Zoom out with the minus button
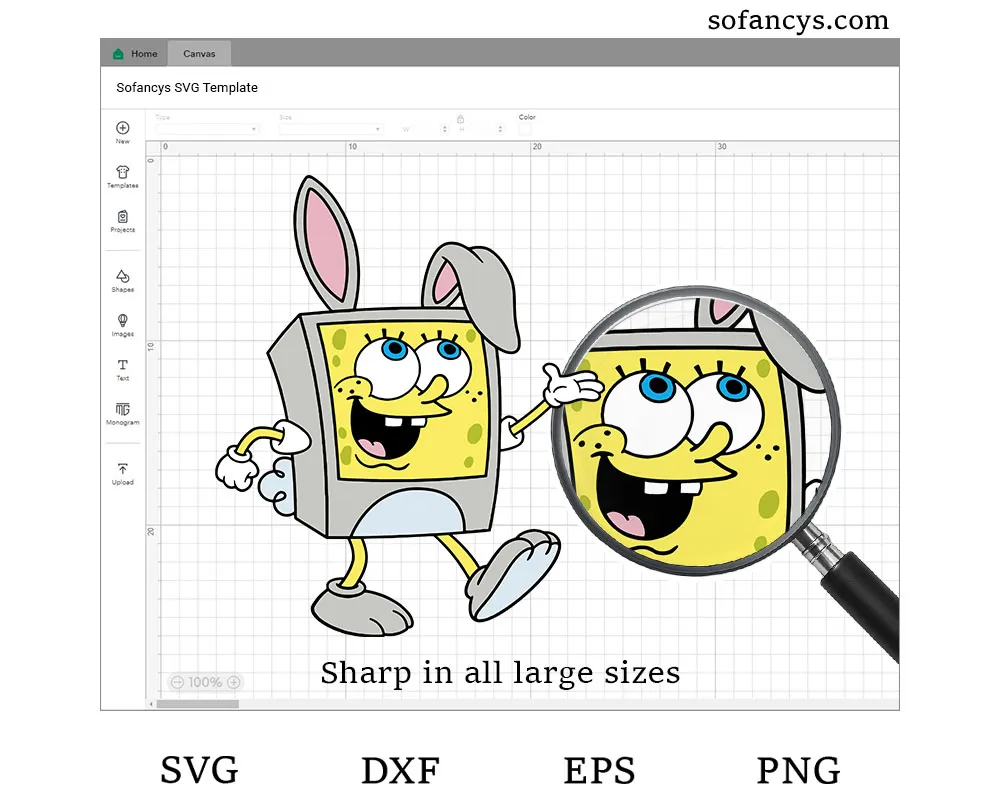This screenshot has width=1000, height=800. click(177, 682)
